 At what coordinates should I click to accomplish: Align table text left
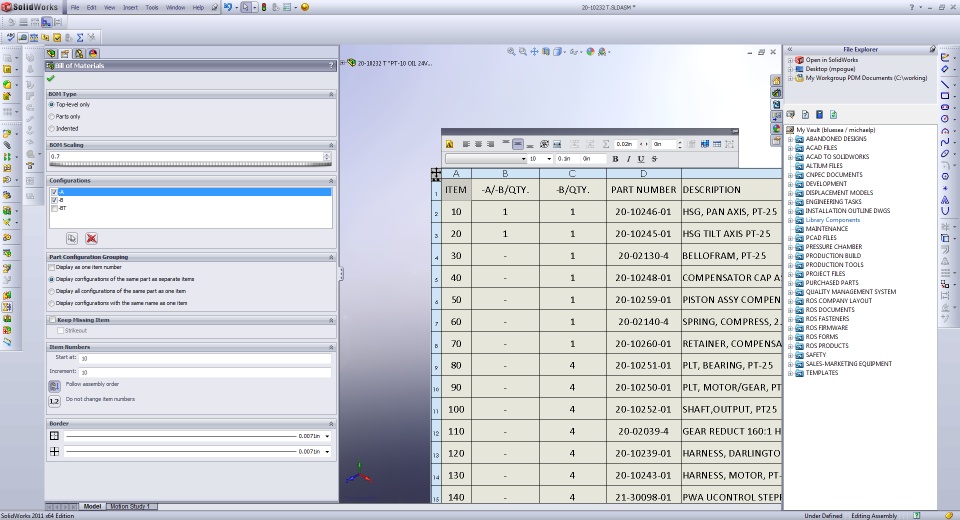click(x=466, y=145)
